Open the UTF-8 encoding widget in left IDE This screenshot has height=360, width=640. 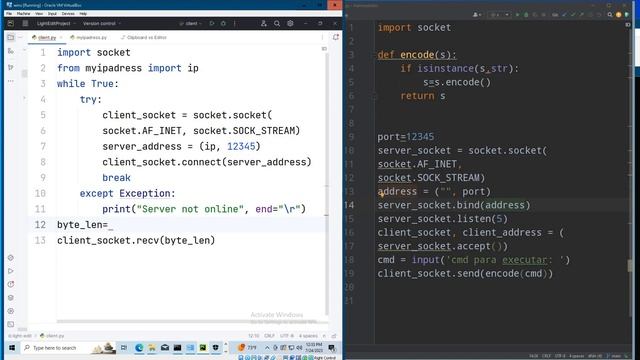coord(287,336)
